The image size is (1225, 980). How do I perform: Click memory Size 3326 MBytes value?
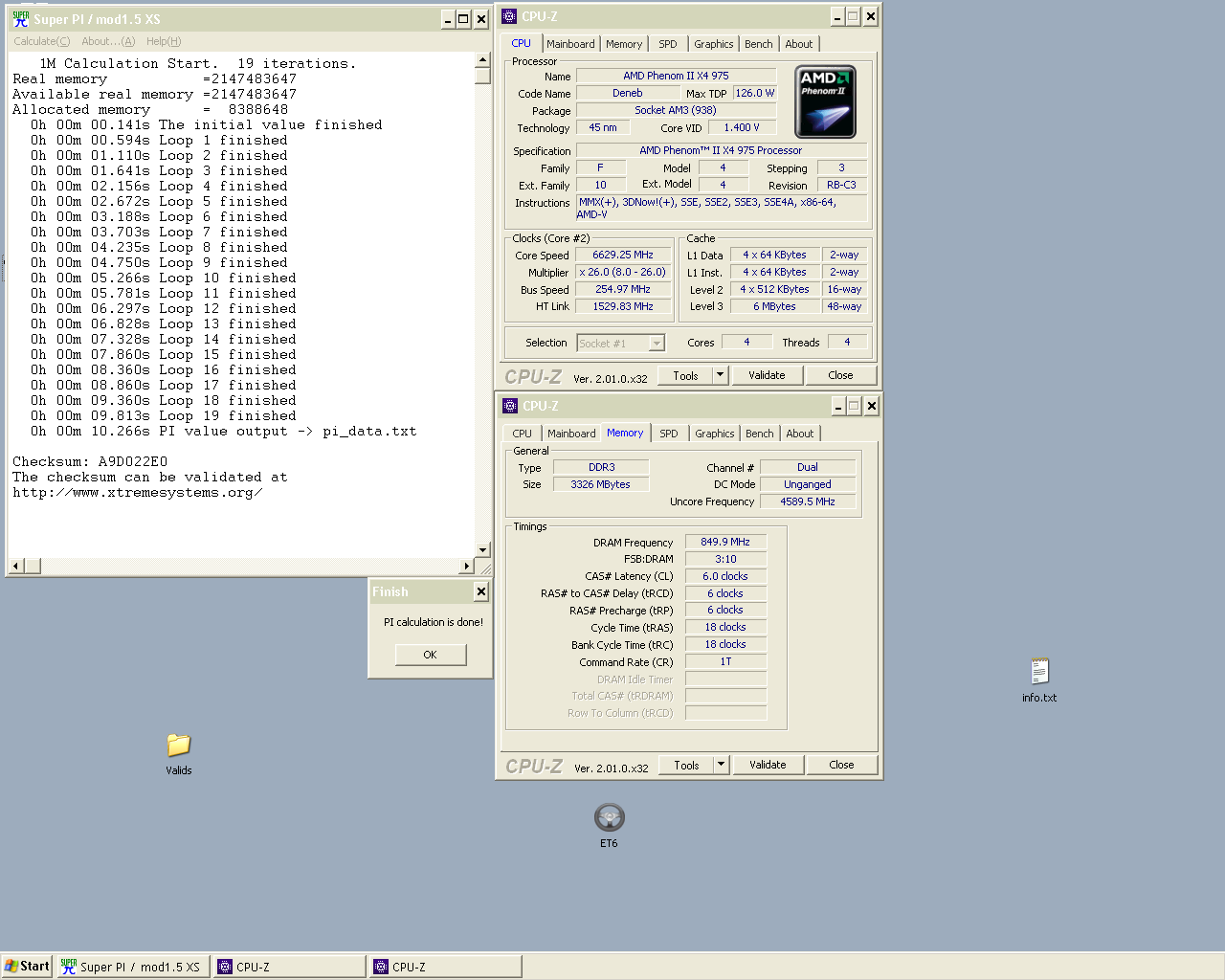click(x=601, y=484)
